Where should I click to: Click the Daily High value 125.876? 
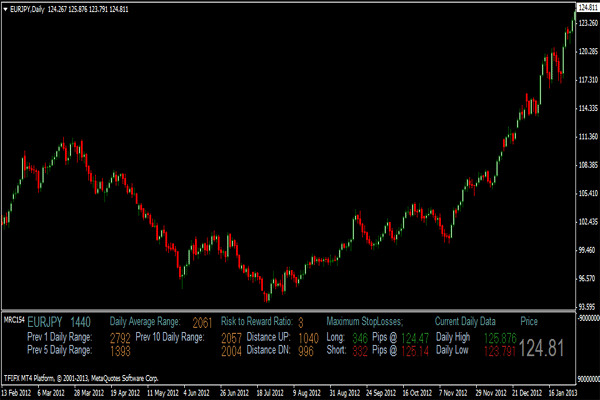coord(501,338)
